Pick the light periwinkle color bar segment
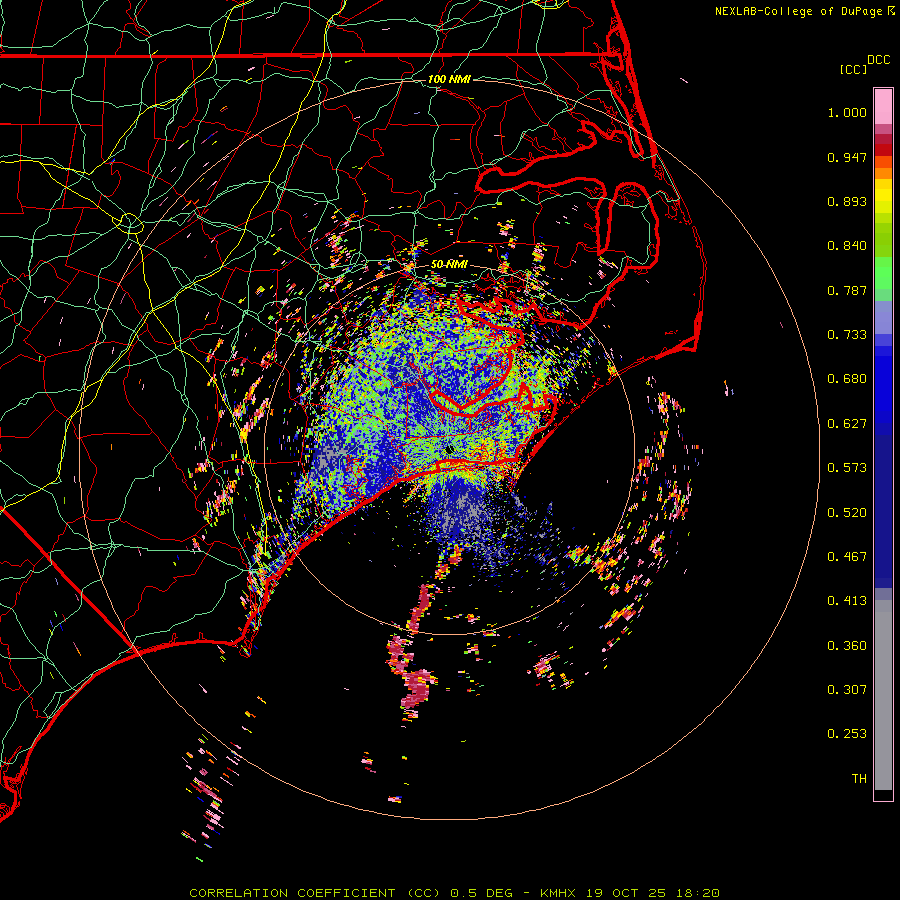900x900 pixels. 883,317
